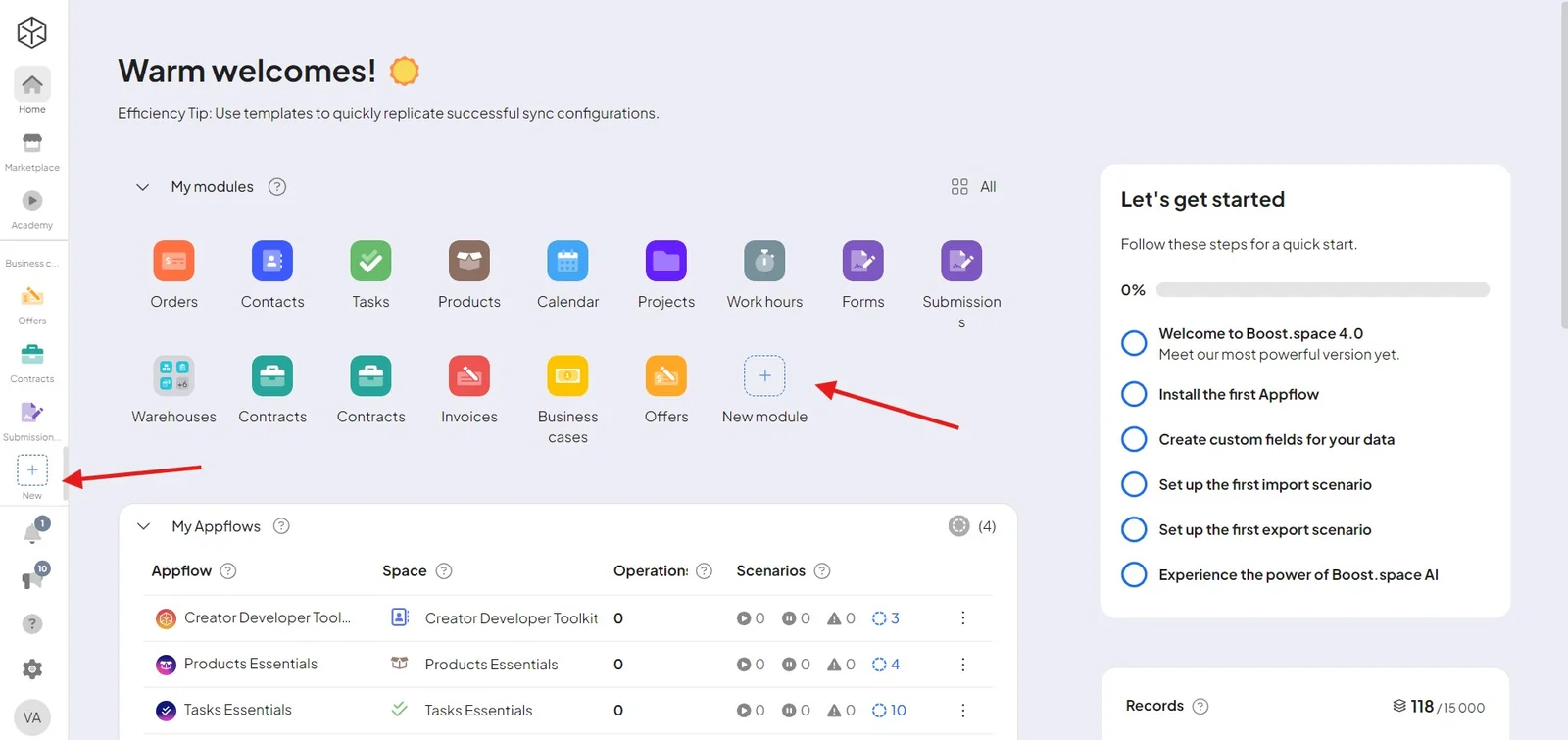Mark Welcome to Boost.space 4.0 step done
Image resolution: width=1568 pixels, height=740 pixels.
[x=1134, y=343]
